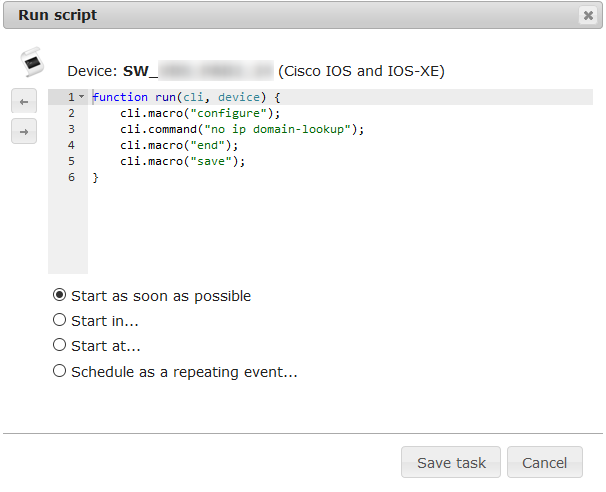This screenshot has height=492, width=606.
Task: Choose the Start at... radio button
Action: (59, 345)
